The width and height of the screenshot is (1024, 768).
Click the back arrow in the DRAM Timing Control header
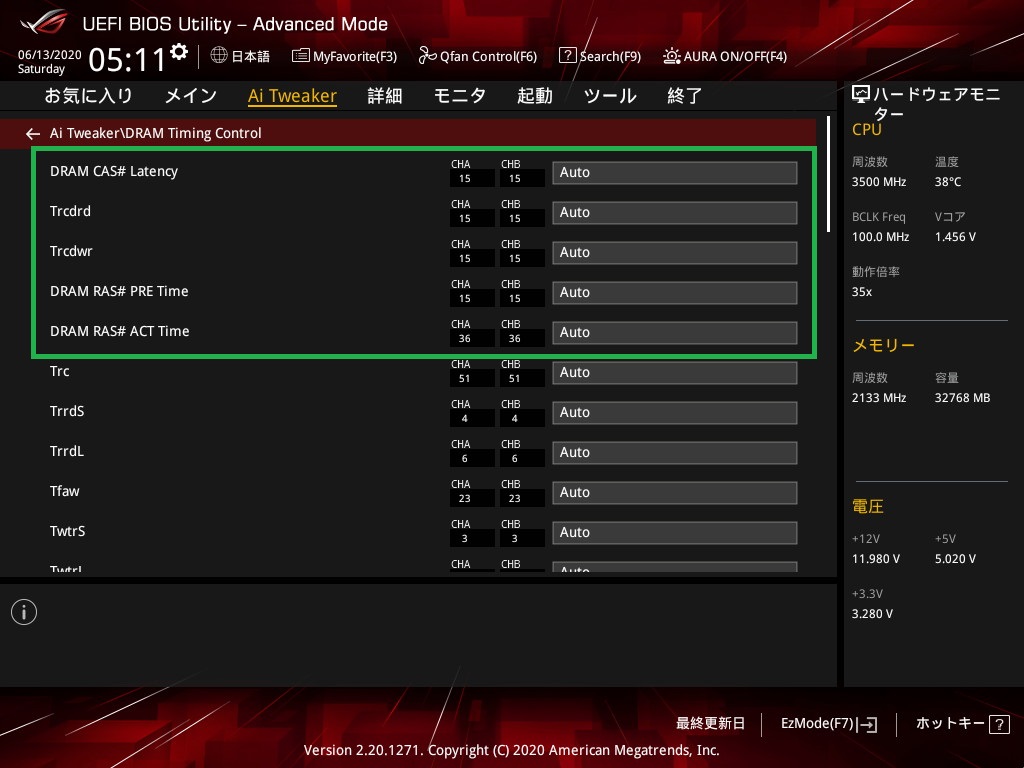[x=33, y=134]
